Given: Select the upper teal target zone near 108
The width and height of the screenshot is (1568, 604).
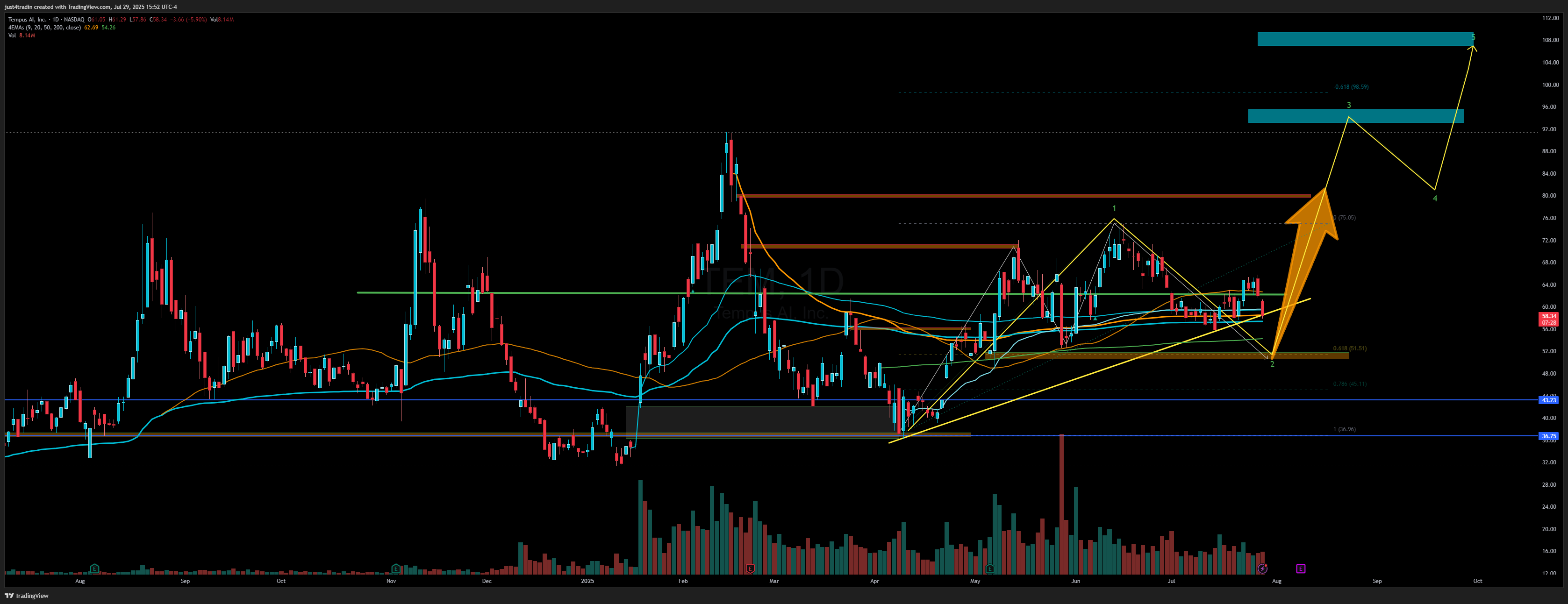Looking at the screenshot, I should tap(1365, 39).
